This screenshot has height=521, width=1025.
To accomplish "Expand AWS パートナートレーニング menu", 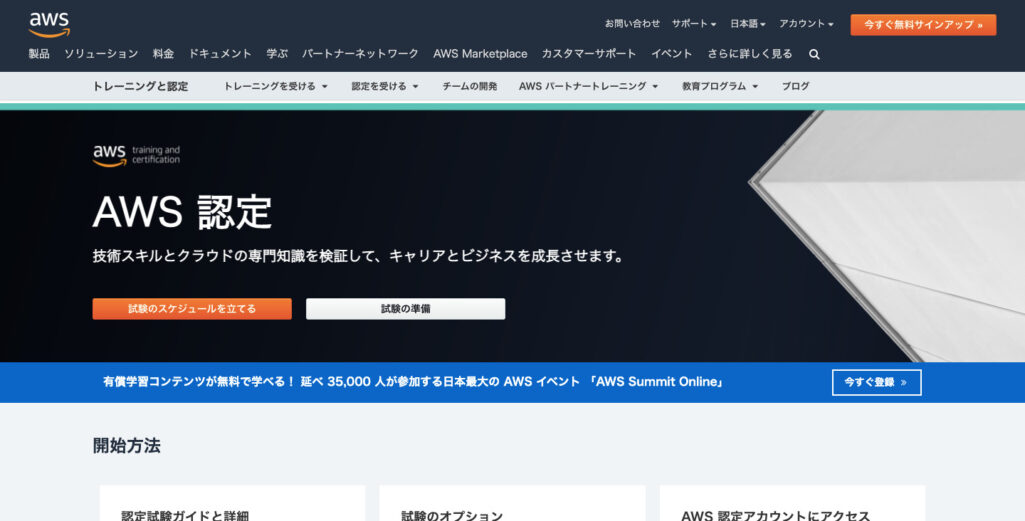I will pos(588,86).
